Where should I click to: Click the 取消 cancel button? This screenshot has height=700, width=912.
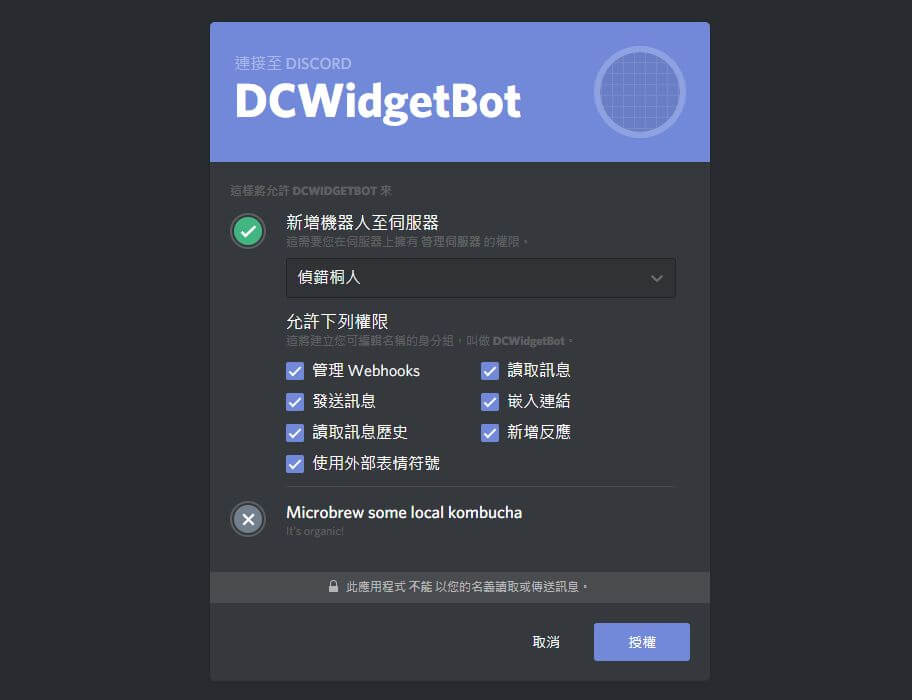coord(546,642)
